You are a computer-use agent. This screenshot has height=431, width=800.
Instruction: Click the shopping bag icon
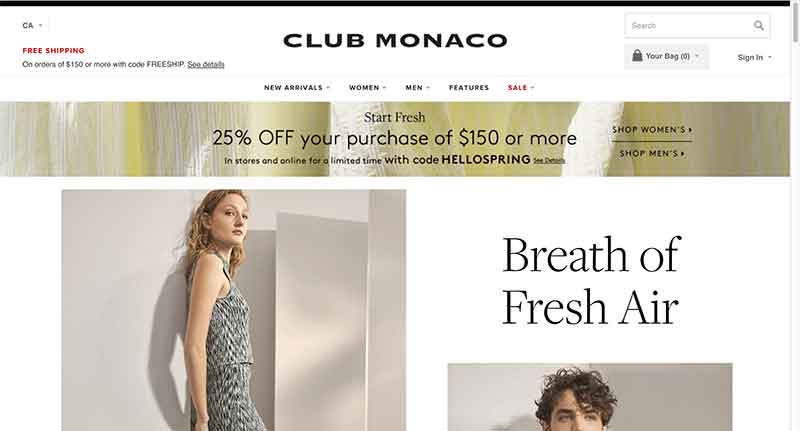coord(637,55)
